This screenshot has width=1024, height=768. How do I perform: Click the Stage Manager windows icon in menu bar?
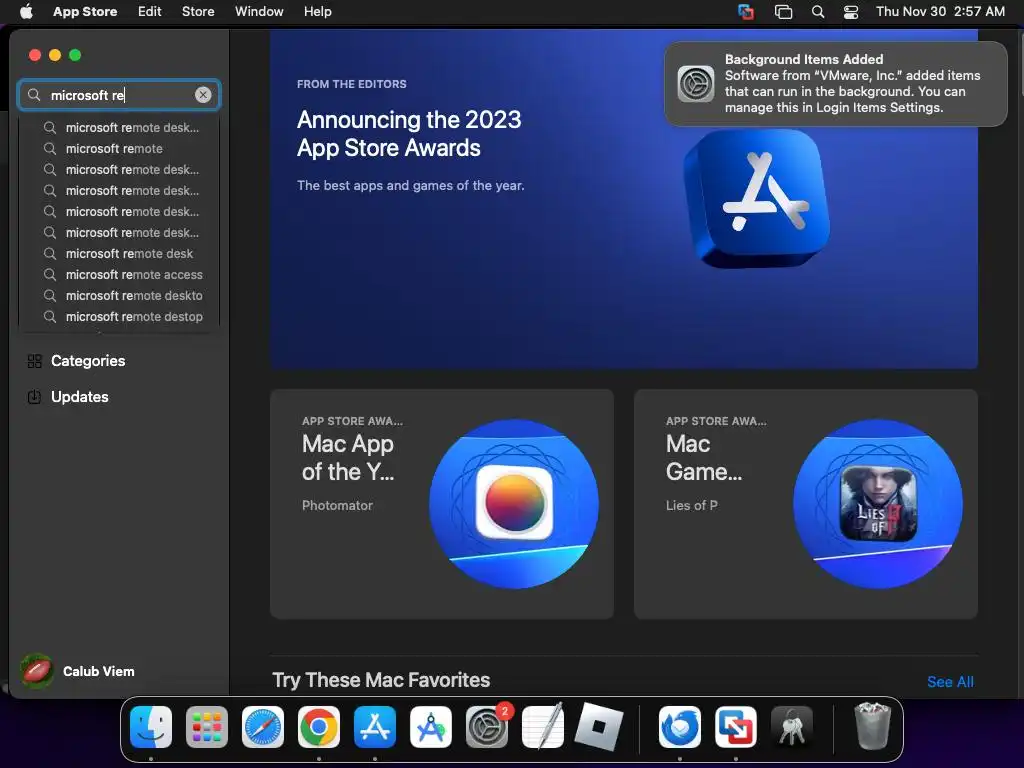tap(783, 12)
